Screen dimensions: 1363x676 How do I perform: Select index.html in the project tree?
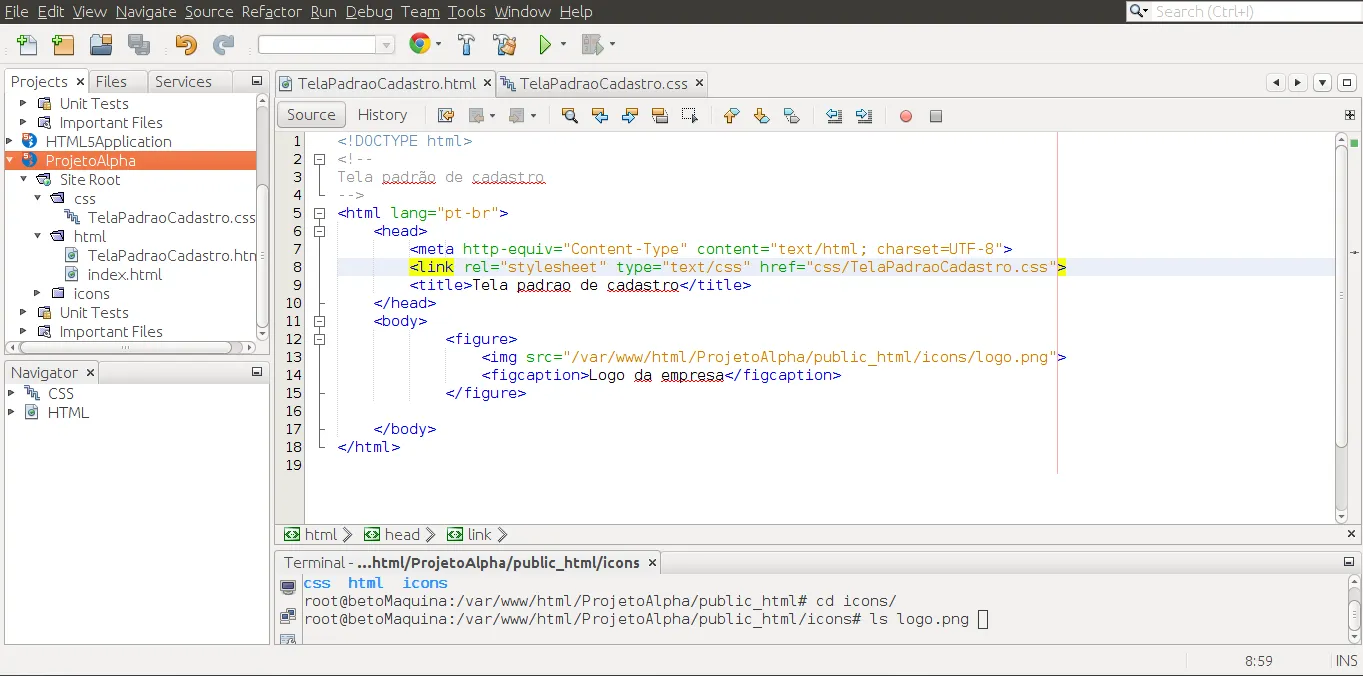tap(124, 274)
